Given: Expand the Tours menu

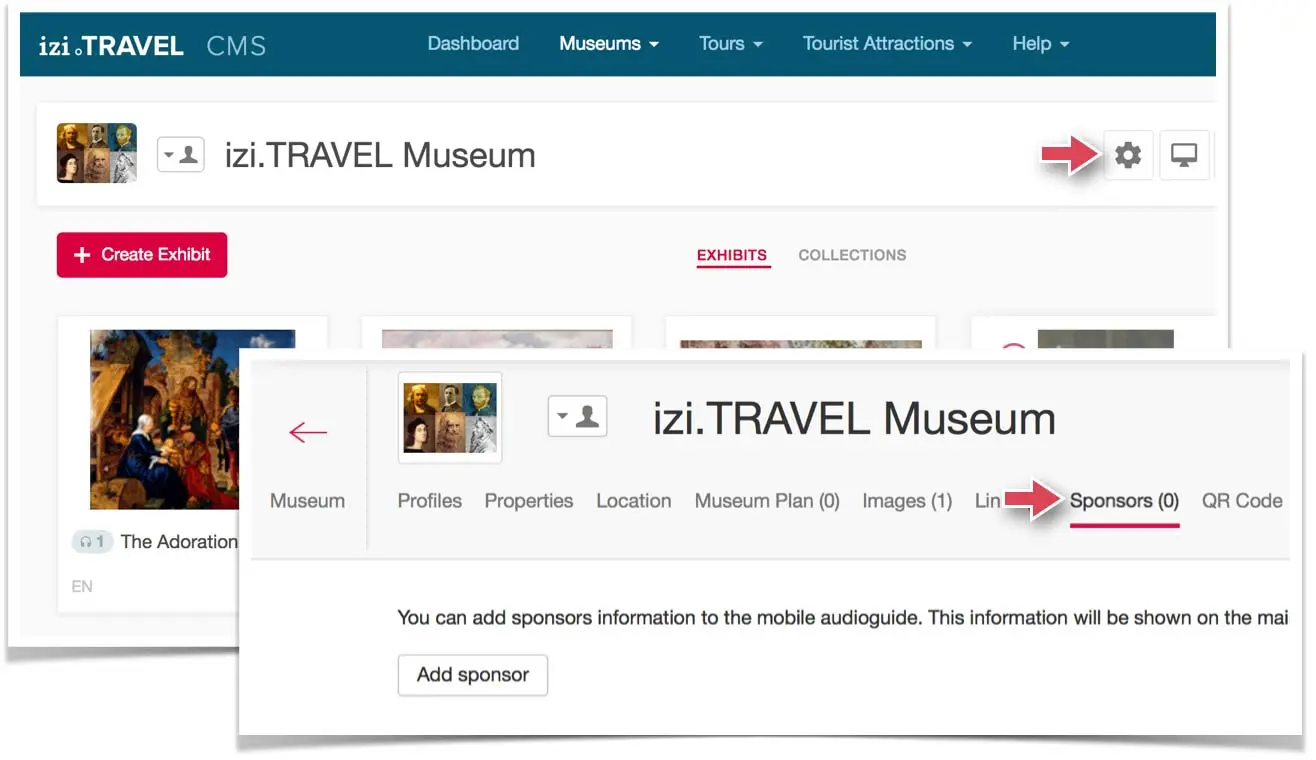Looking at the screenshot, I should (730, 44).
